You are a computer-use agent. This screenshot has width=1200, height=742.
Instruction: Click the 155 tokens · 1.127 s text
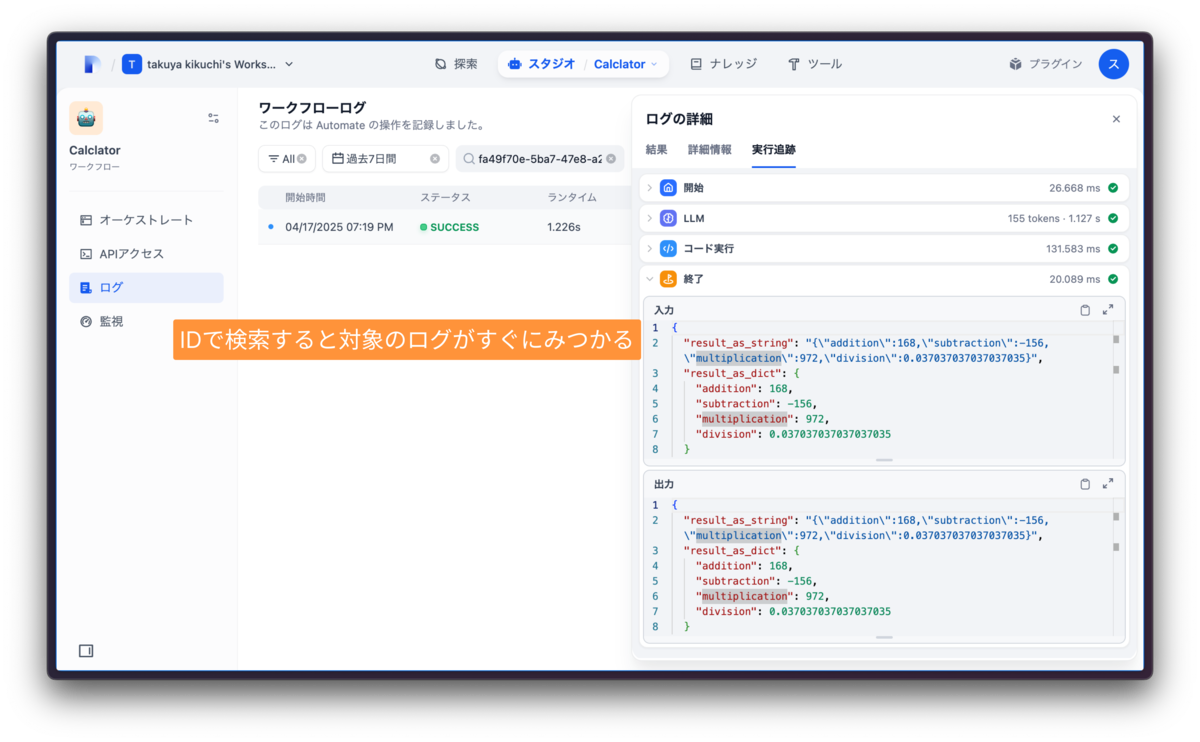point(1054,218)
